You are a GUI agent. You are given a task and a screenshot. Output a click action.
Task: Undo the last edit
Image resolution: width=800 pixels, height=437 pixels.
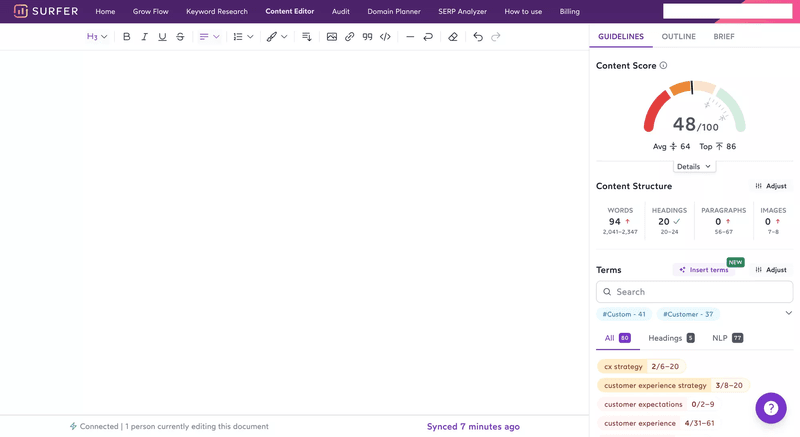(x=478, y=37)
